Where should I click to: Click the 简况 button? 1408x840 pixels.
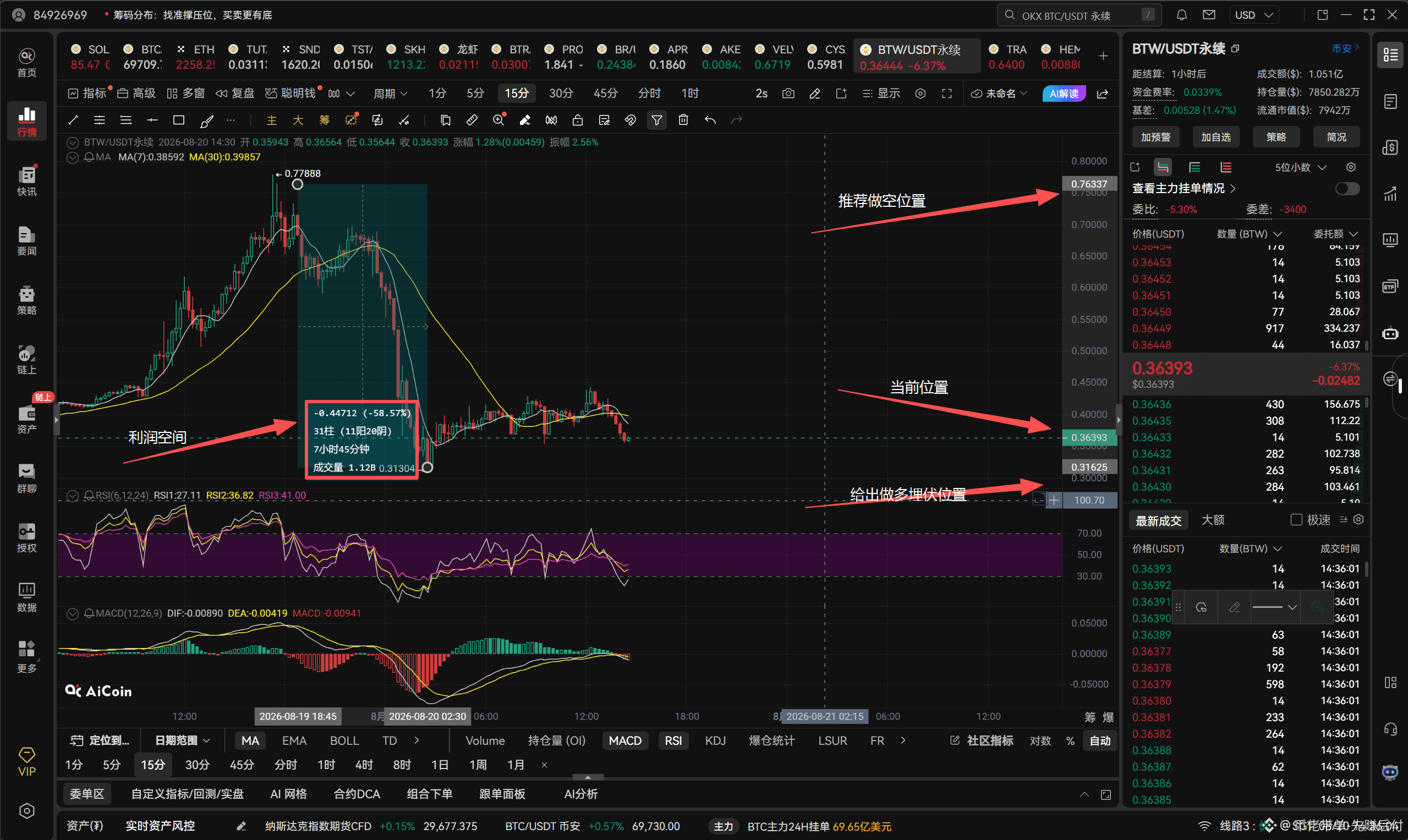[x=1336, y=137]
